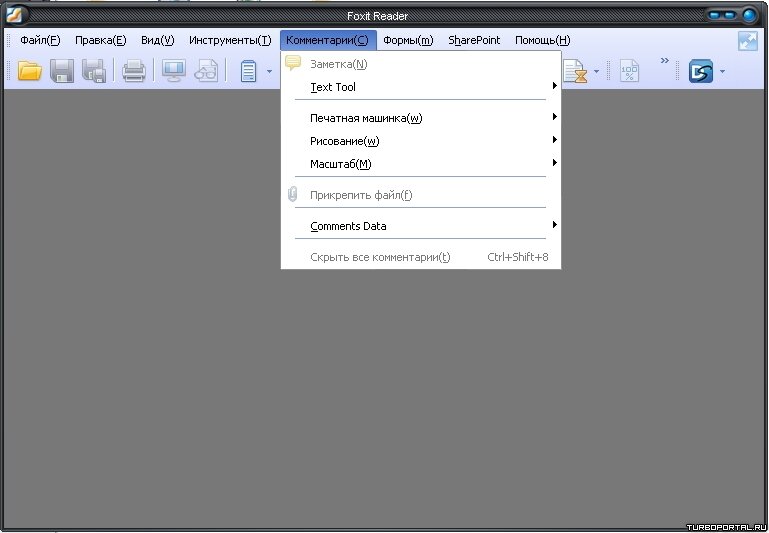Choose the Печатная машинка(w) menu entry

(x=421, y=118)
